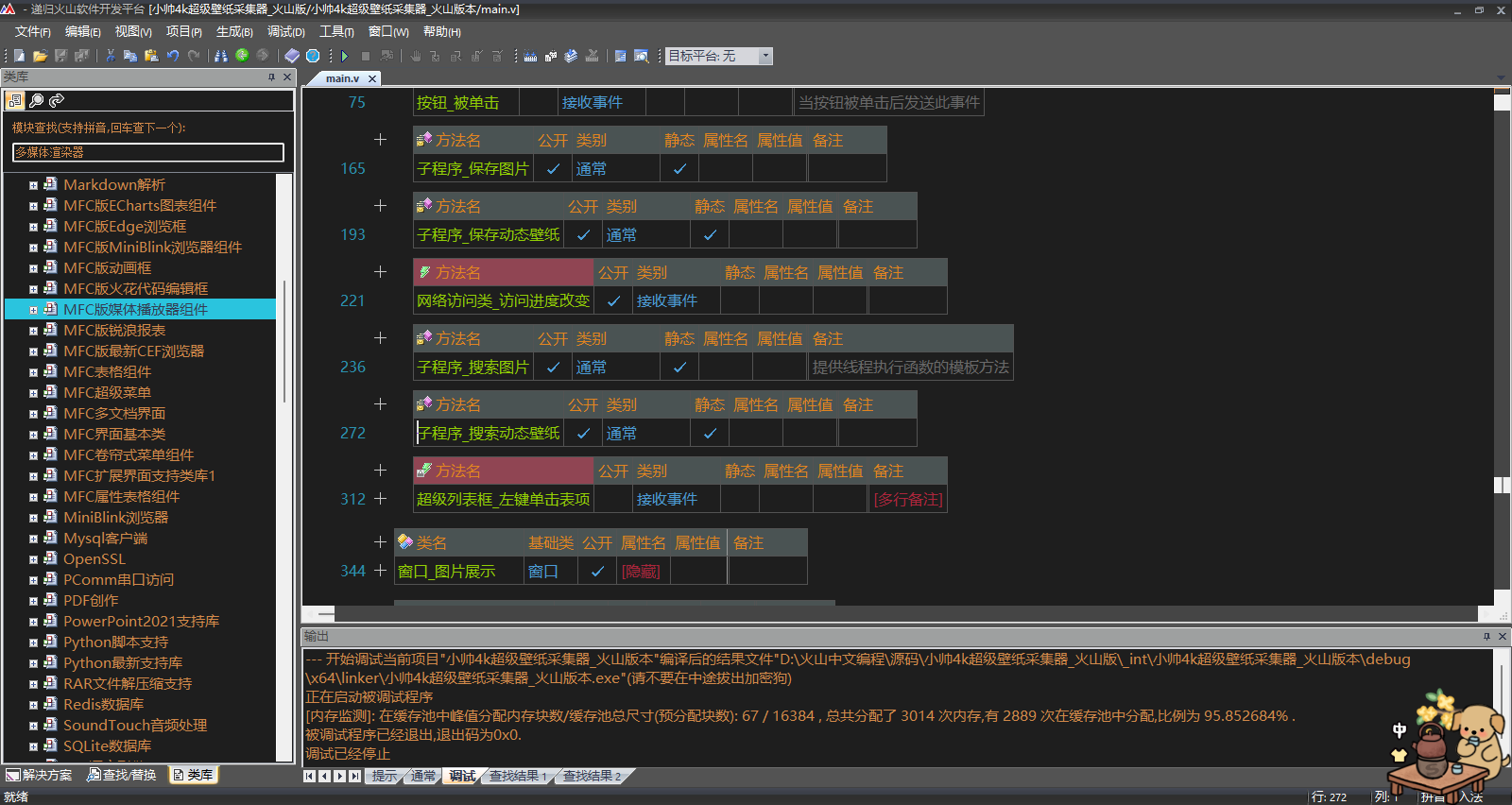Toggle 公开 checkmark for 子程序_保存动态壁纸
This screenshot has height=805, width=1512.
pyautogui.click(x=583, y=234)
